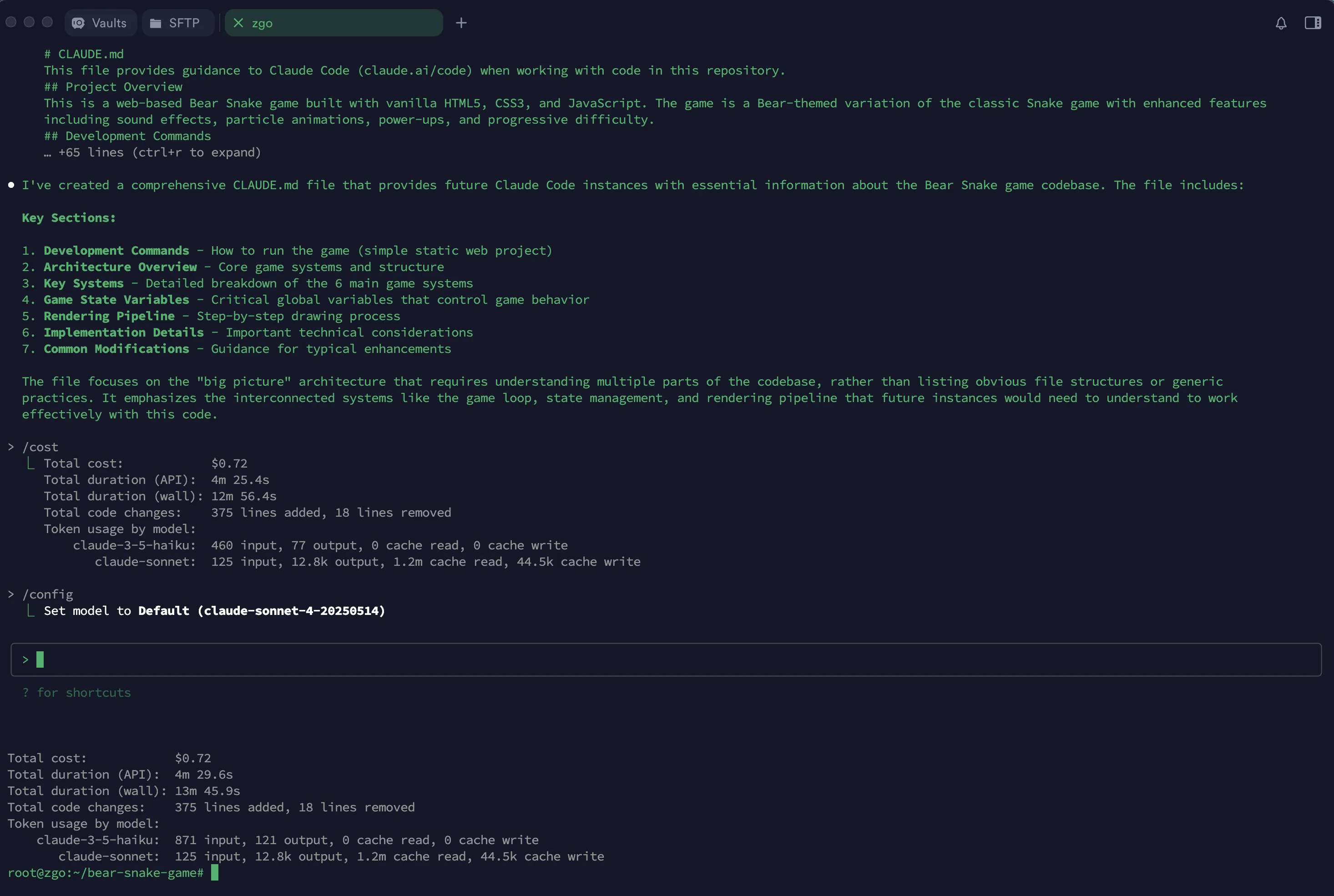Click the /config command line

point(47,594)
